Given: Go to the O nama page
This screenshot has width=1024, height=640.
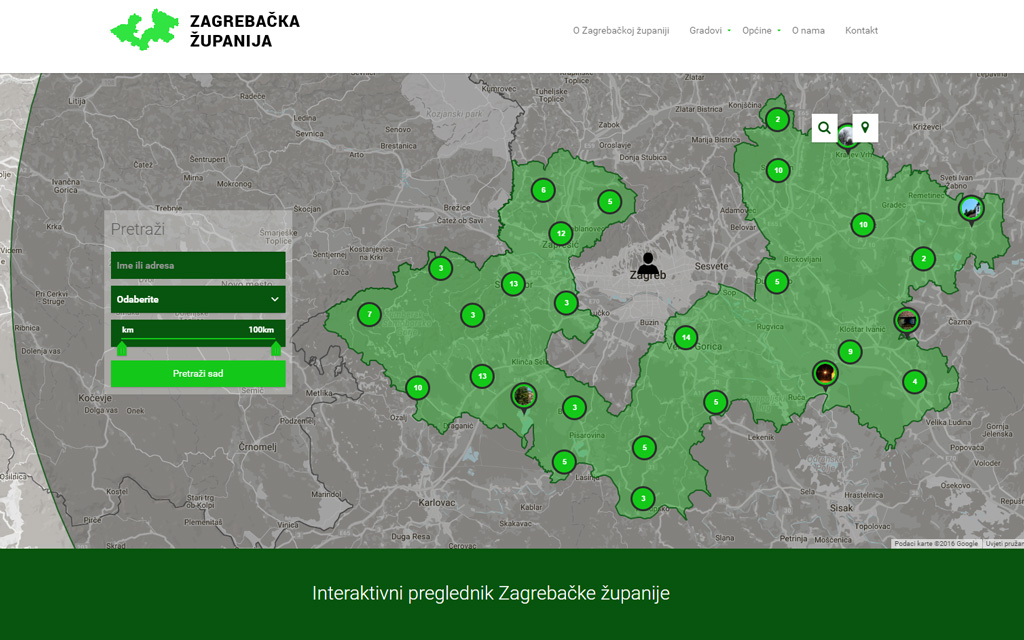Looking at the screenshot, I should 808,31.
